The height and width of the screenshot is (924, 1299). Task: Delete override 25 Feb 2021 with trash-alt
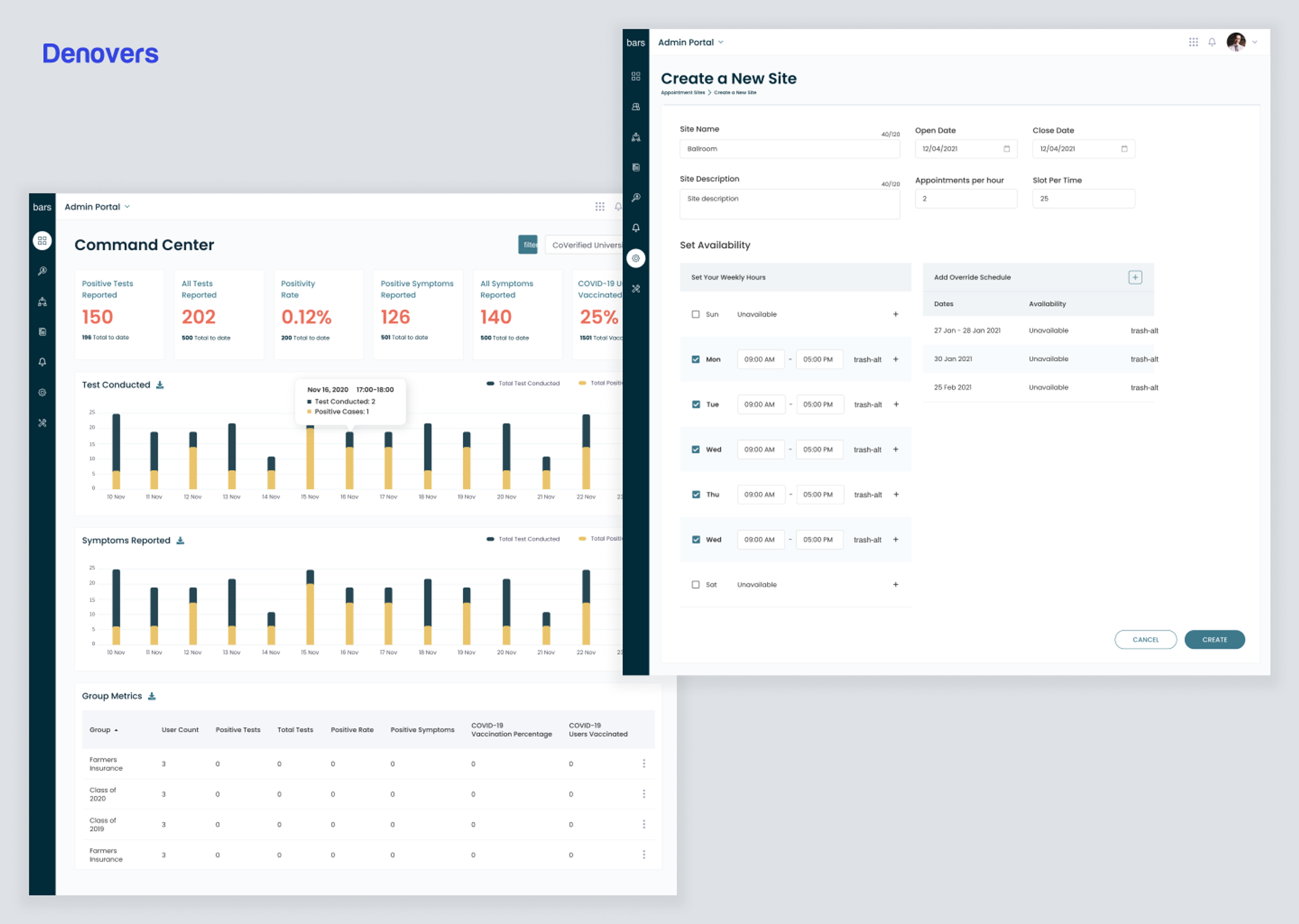click(x=1144, y=387)
